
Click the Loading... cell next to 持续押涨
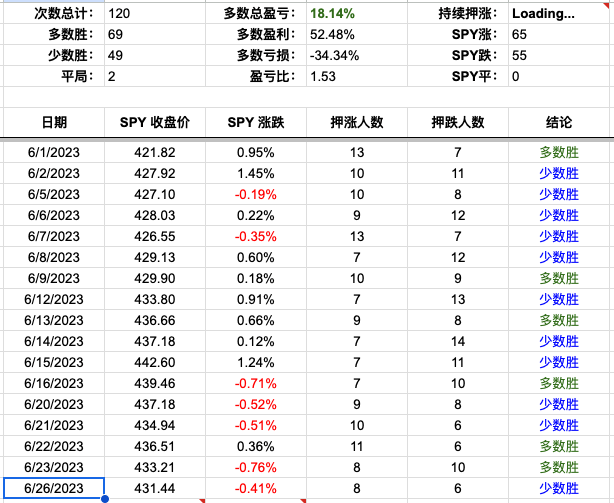[x=561, y=14]
